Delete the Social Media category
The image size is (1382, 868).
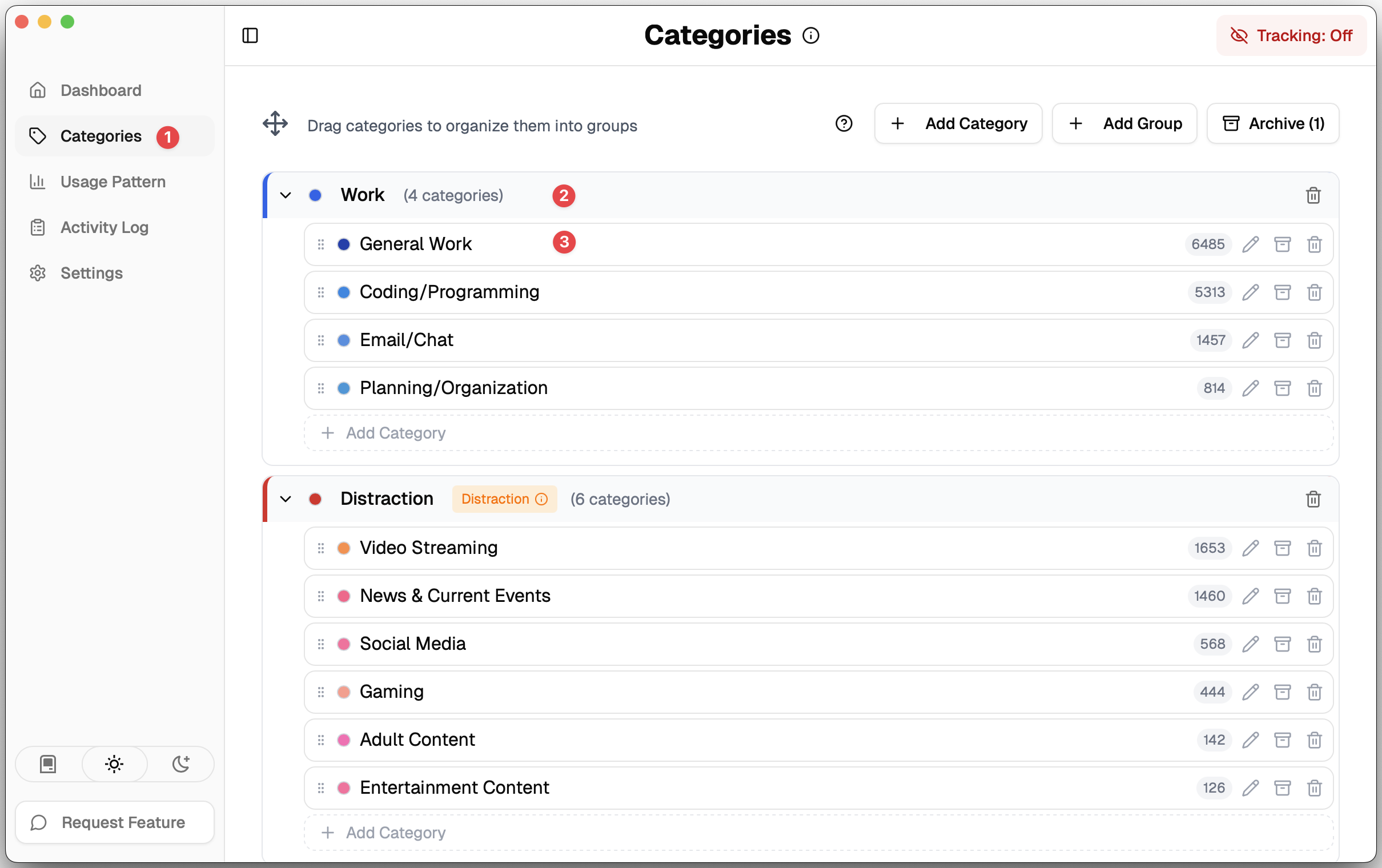[1314, 644]
